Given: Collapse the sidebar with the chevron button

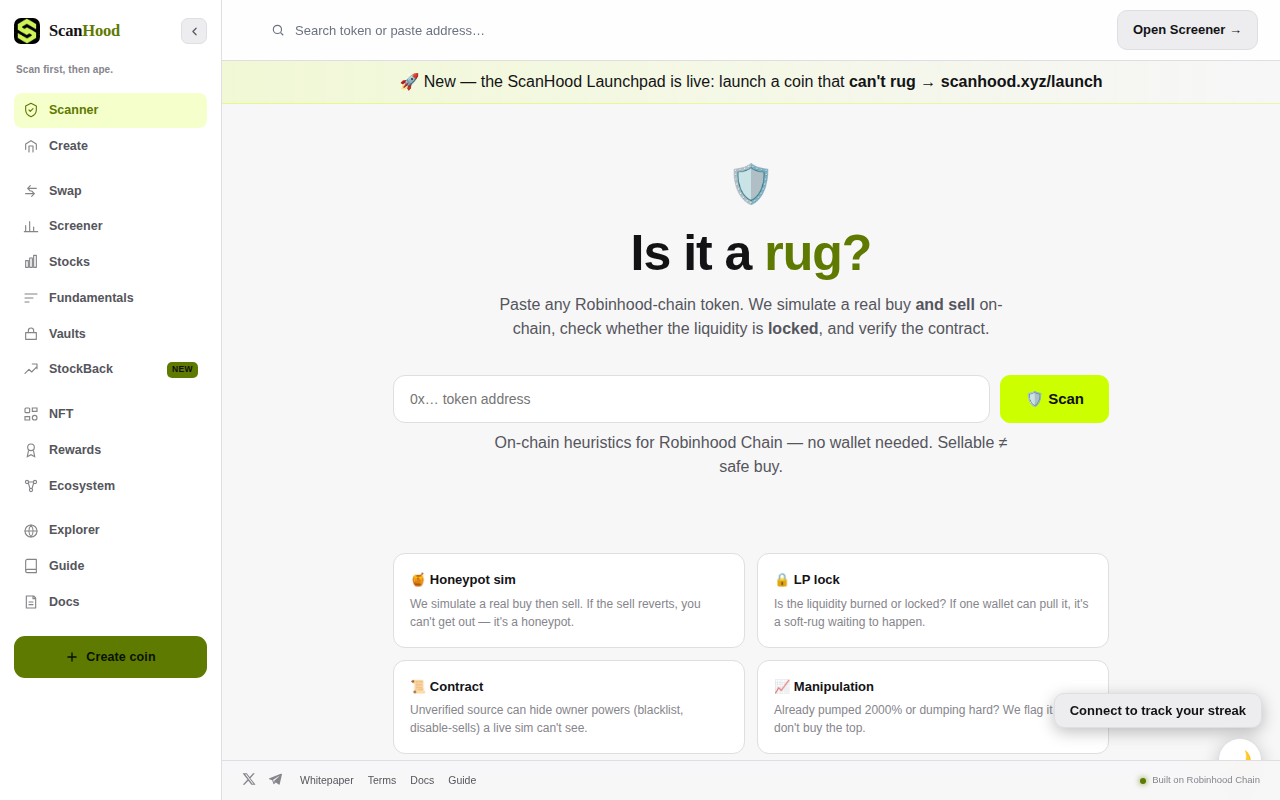Looking at the screenshot, I should click(x=194, y=31).
